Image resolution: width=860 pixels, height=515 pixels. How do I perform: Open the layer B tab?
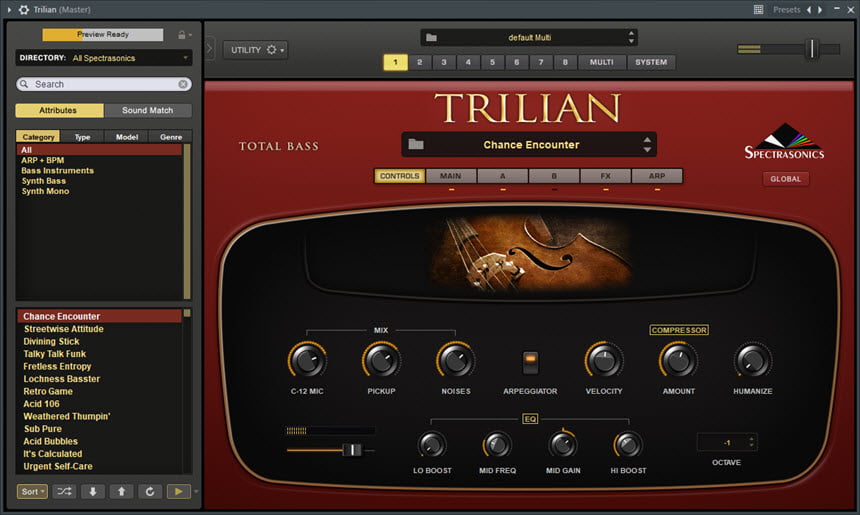pos(554,176)
